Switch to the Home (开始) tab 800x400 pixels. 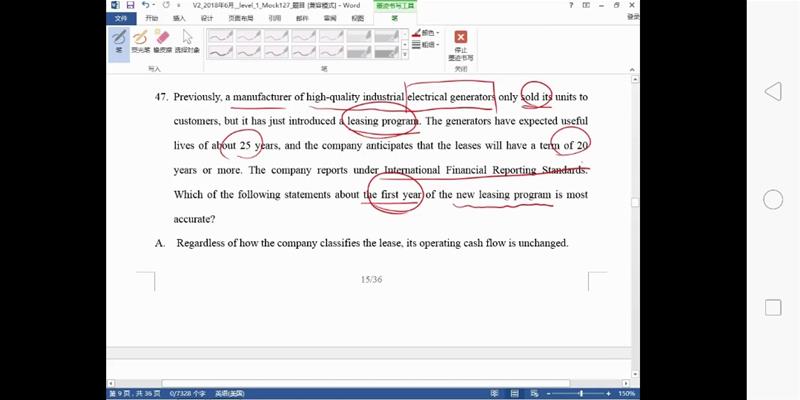[x=152, y=18]
